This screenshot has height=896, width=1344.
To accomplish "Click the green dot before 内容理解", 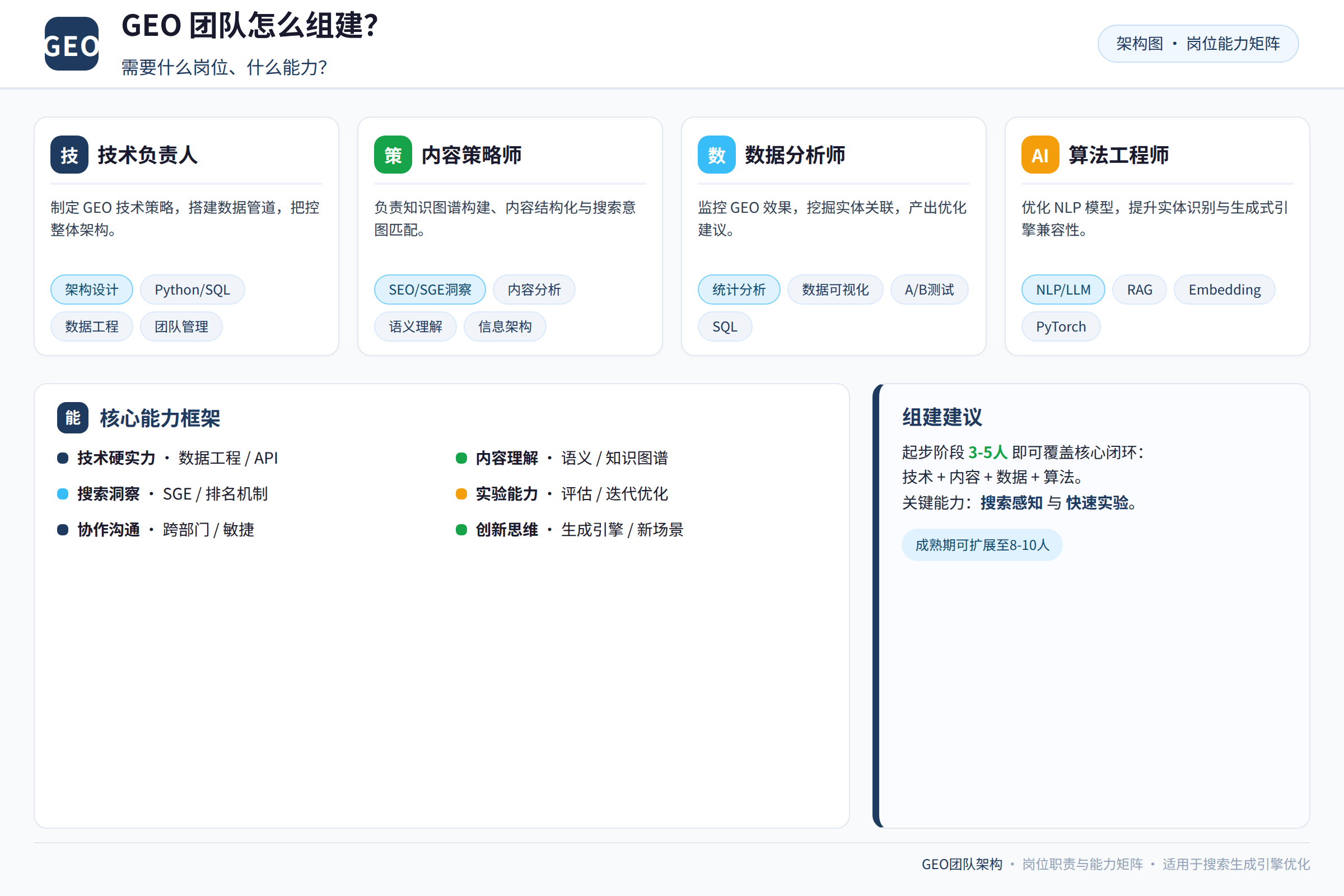I will pos(461,458).
